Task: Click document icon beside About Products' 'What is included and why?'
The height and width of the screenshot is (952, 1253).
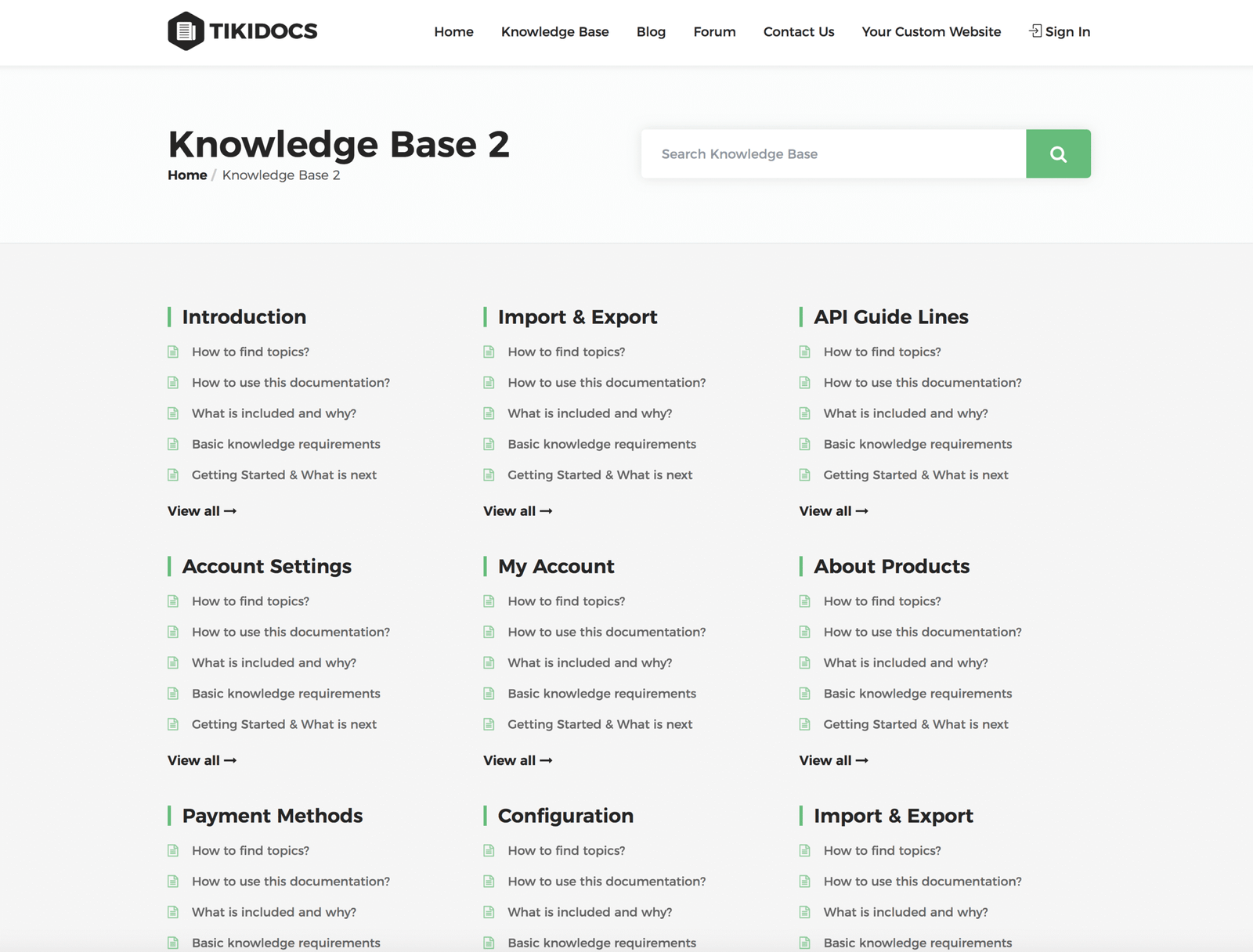Action: 804,663
